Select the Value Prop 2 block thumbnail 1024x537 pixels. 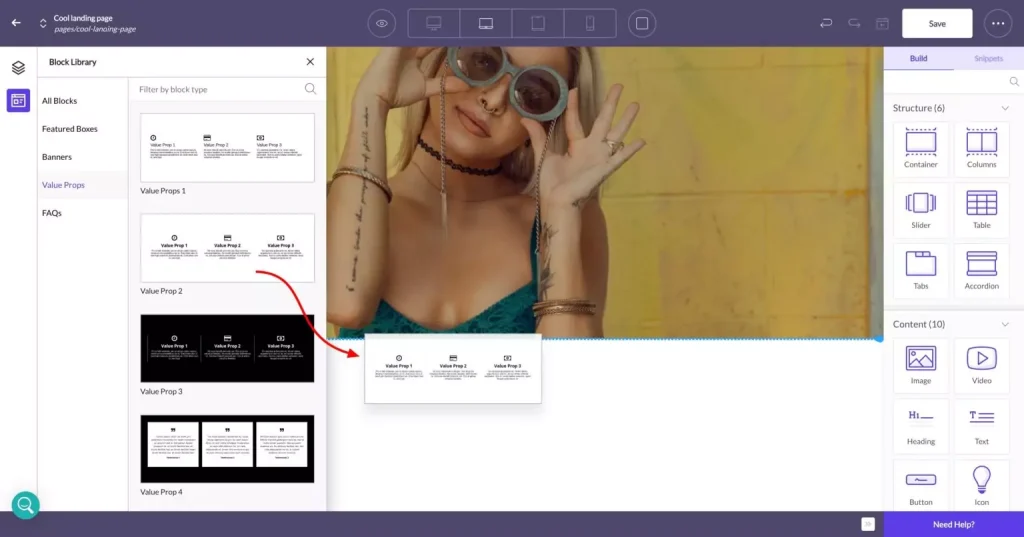pyautogui.click(x=227, y=248)
